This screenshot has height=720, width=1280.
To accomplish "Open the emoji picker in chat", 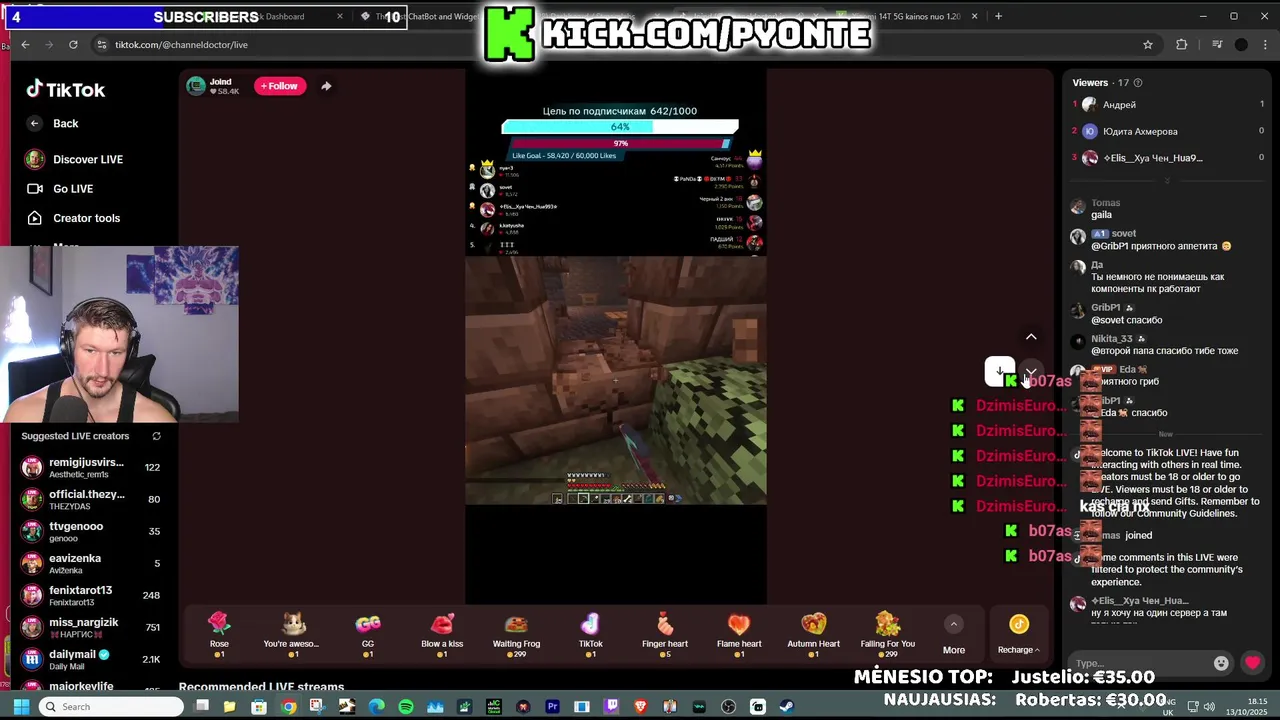I will point(1221,663).
